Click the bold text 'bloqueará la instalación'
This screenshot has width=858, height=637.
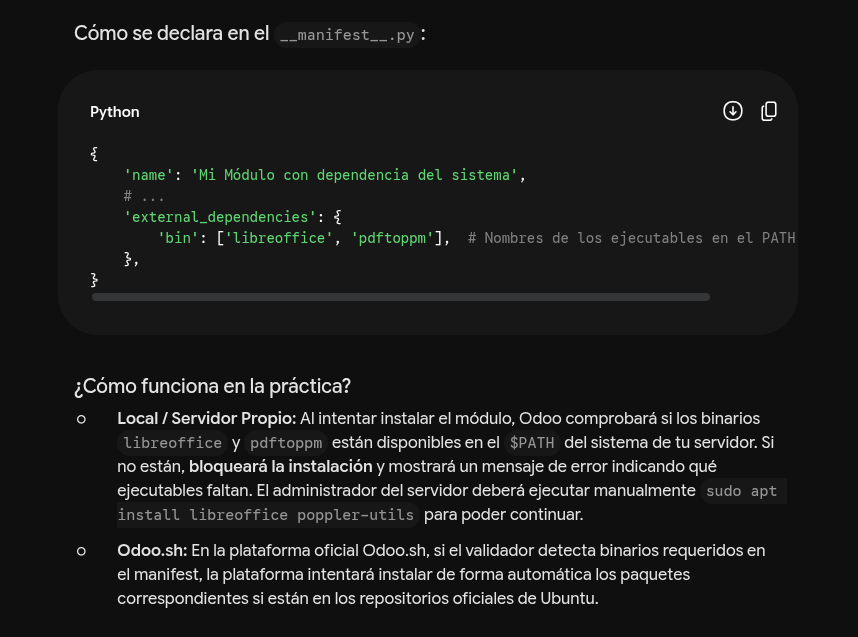(x=281, y=467)
